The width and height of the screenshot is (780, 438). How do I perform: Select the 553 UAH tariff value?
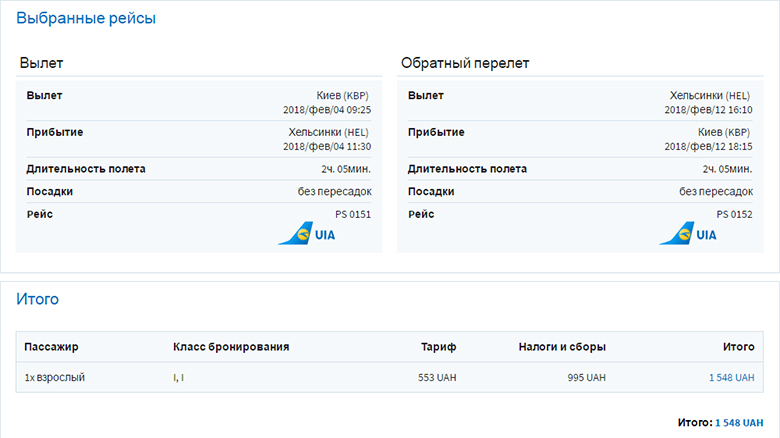[437, 377]
